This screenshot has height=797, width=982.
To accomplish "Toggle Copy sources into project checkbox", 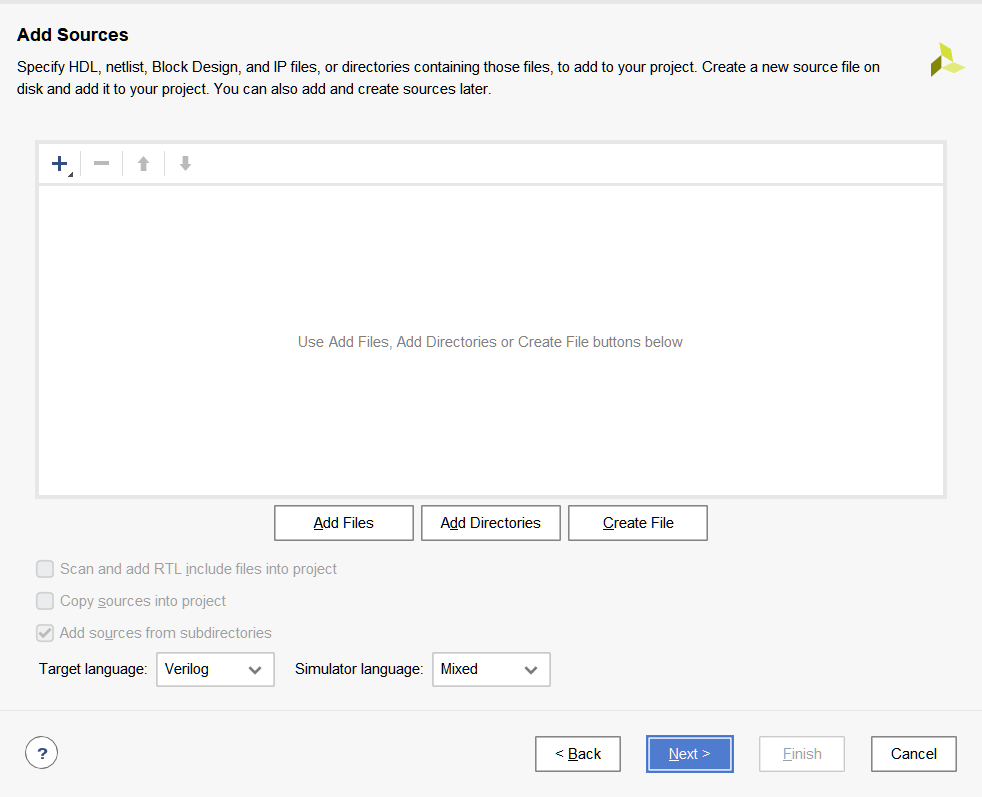I will (x=45, y=601).
